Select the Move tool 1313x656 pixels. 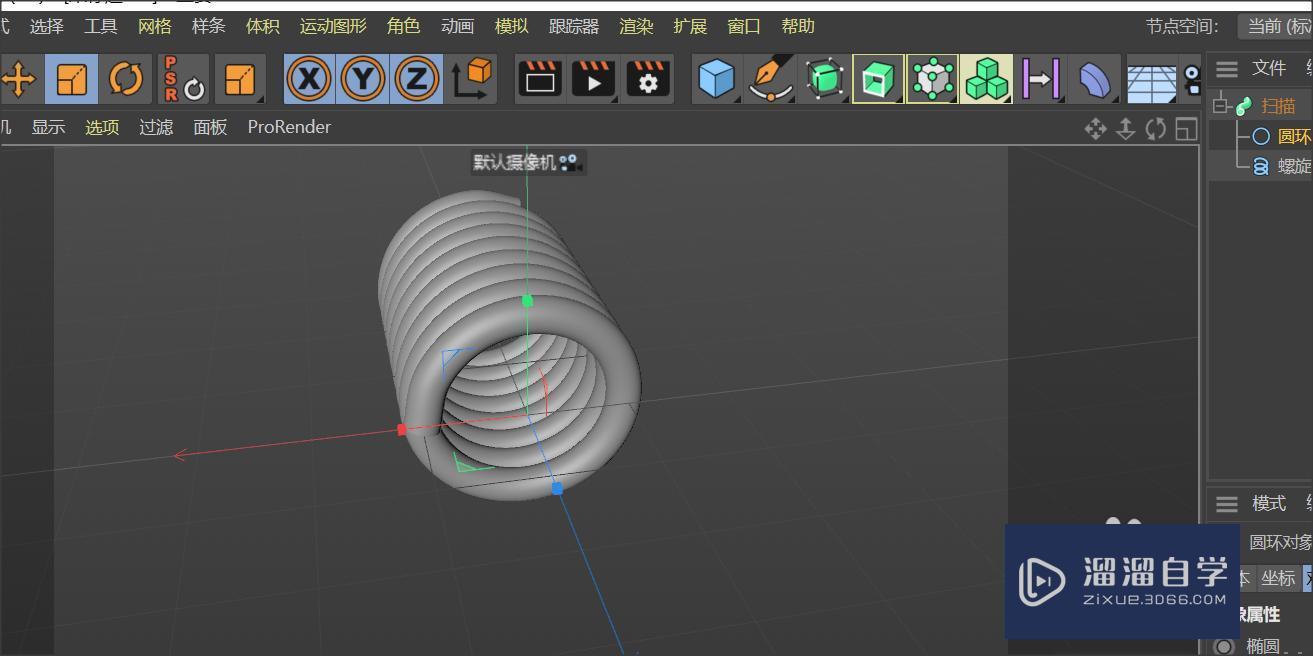(x=18, y=78)
